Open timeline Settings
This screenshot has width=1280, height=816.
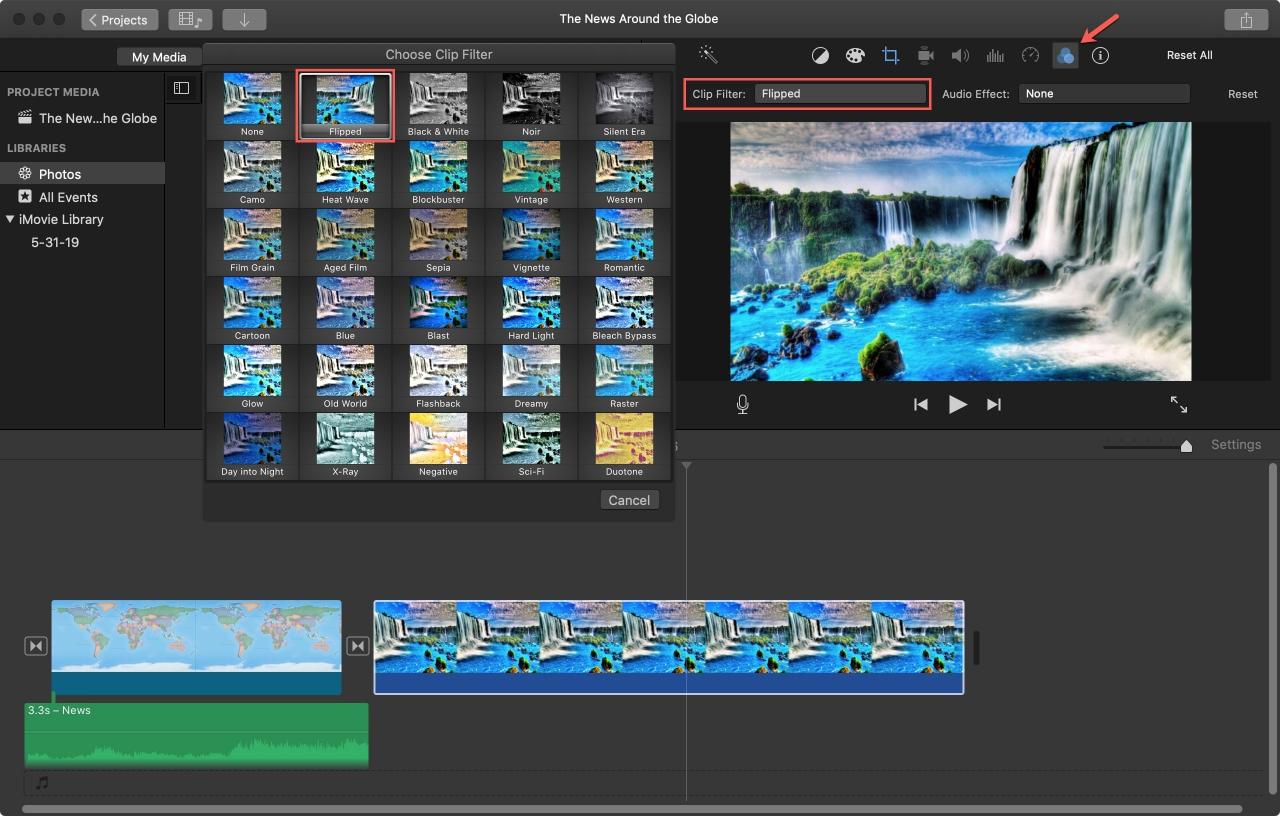(1236, 445)
